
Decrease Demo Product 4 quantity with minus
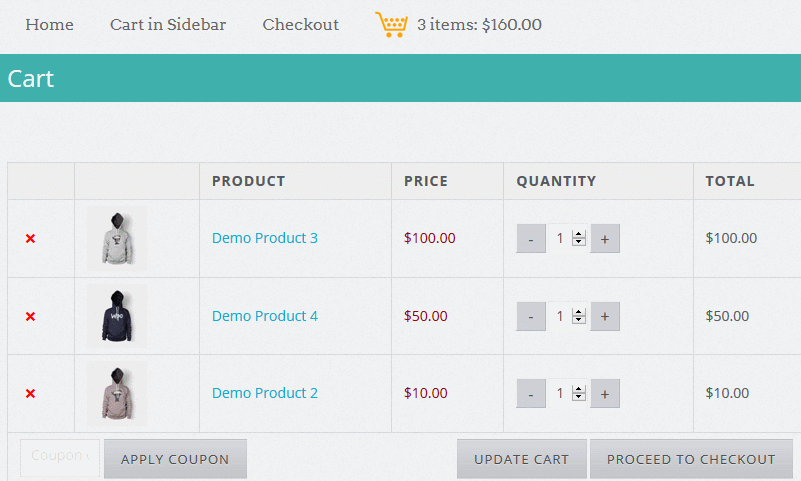tap(531, 317)
